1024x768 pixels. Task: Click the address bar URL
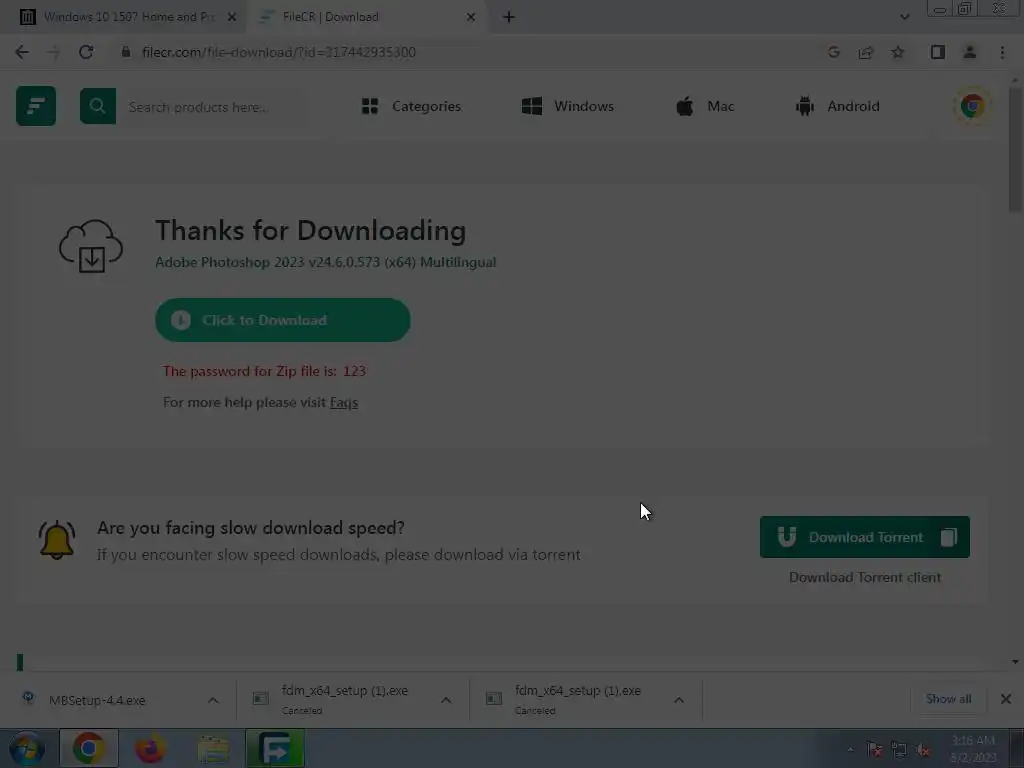279,52
